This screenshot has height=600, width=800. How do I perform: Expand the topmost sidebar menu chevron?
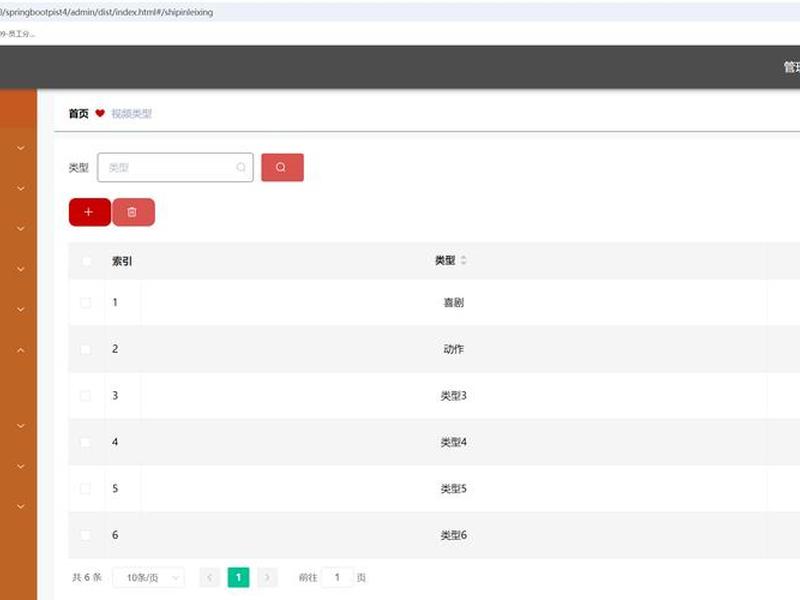[21, 148]
